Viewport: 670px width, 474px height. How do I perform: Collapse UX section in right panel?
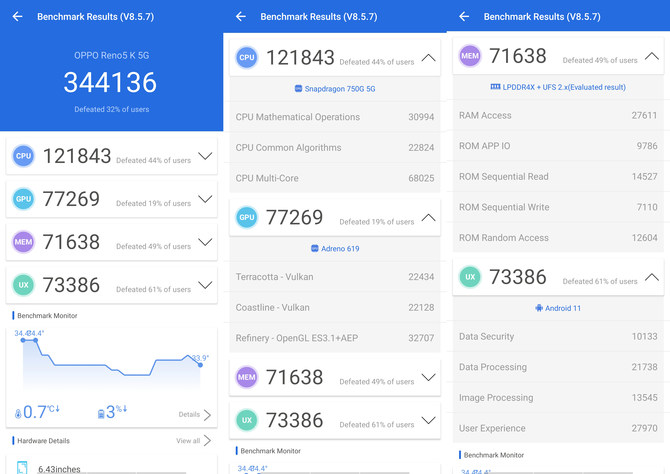tap(652, 277)
